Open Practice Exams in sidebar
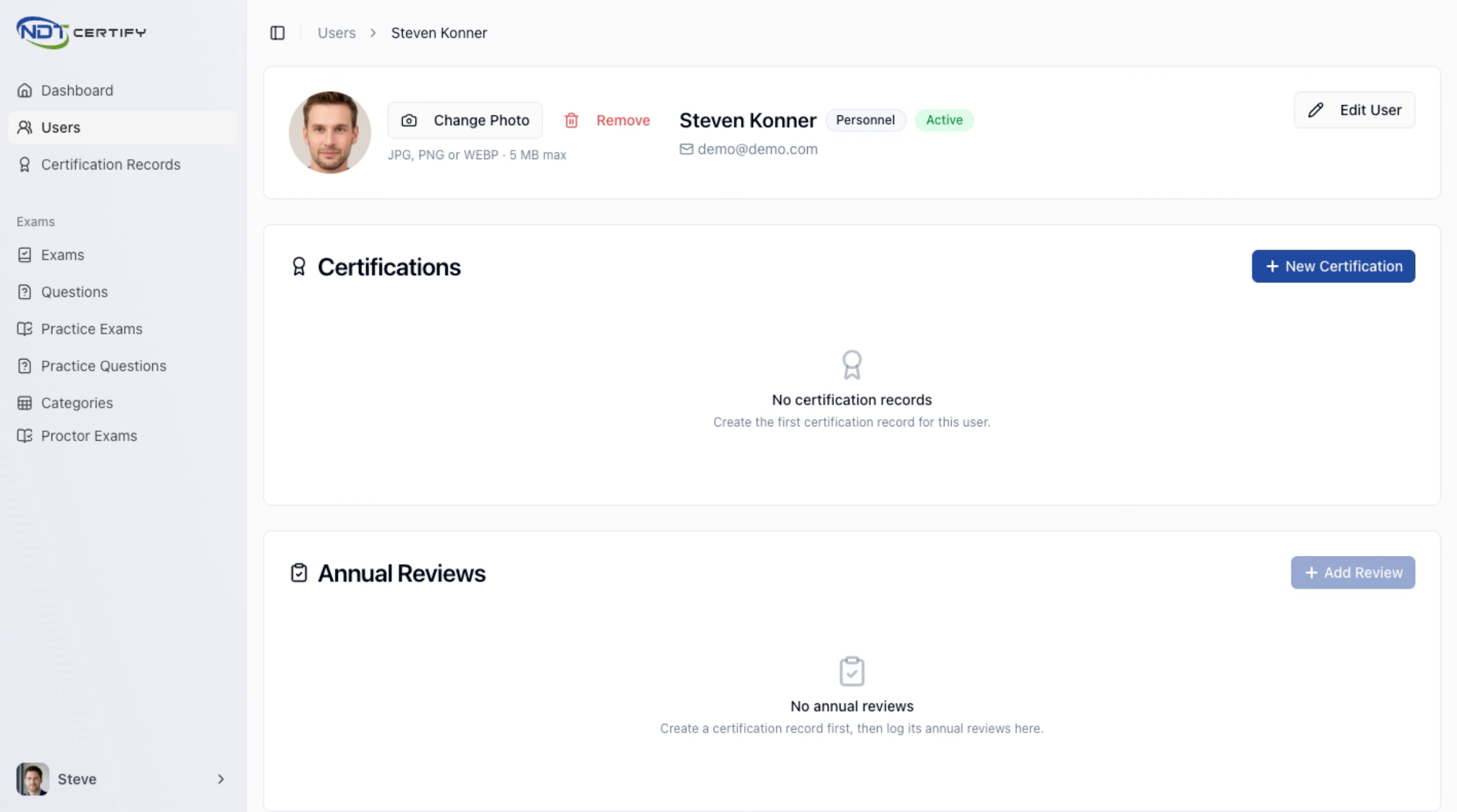 (x=122, y=329)
